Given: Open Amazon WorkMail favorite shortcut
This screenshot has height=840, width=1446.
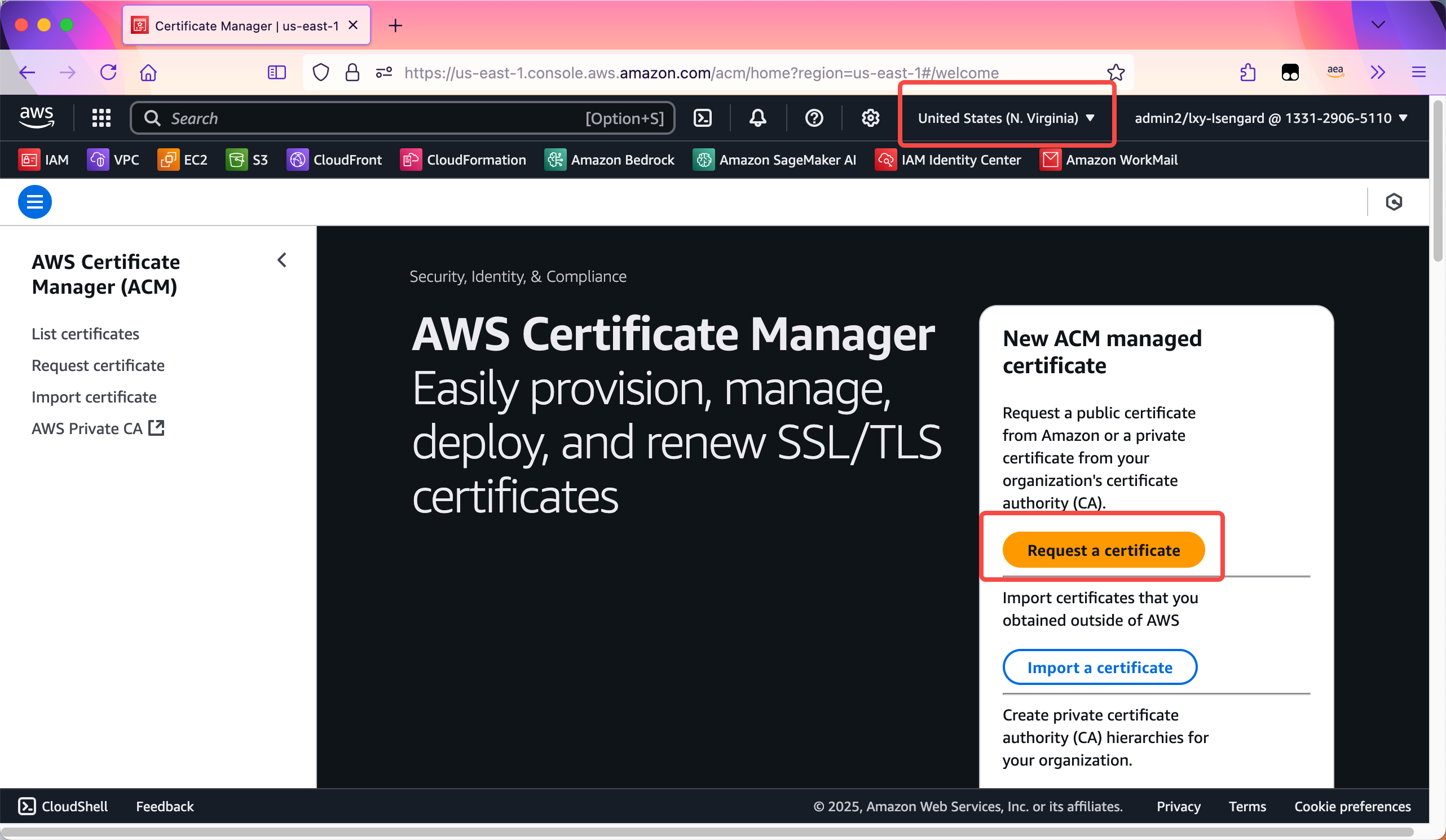Looking at the screenshot, I should click(1109, 160).
